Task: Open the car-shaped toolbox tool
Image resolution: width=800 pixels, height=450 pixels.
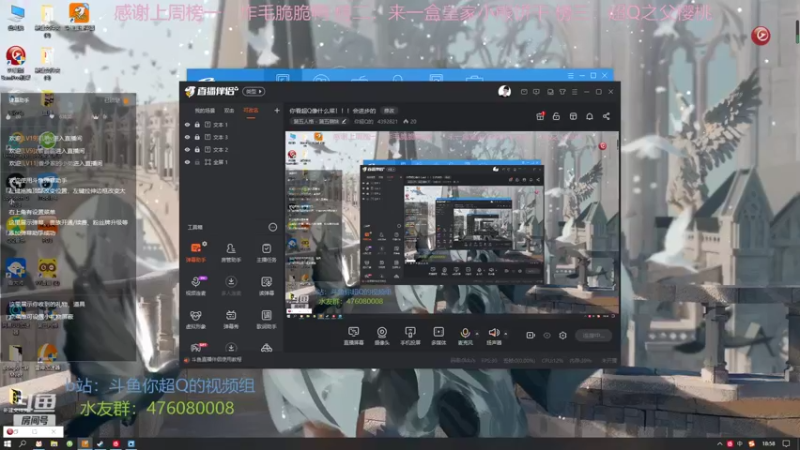Action: pyautogui.click(x=266, y=348)
